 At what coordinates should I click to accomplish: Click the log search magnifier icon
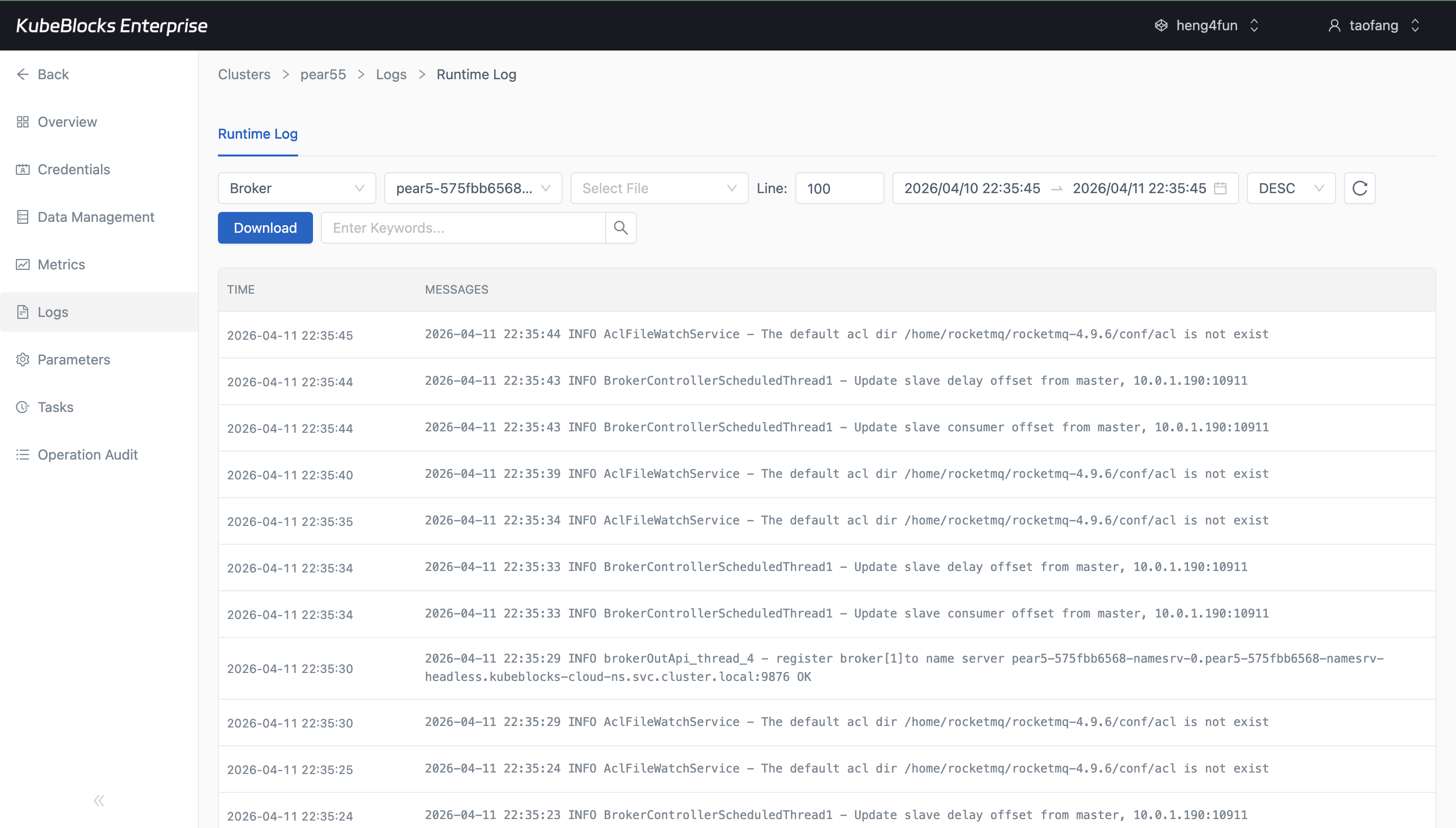tap(621, 227)
